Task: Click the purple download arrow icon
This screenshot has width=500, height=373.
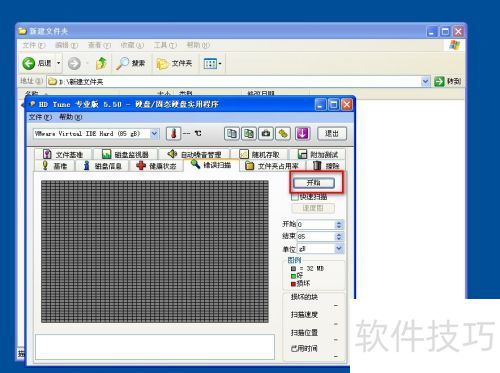Action: 302,134
